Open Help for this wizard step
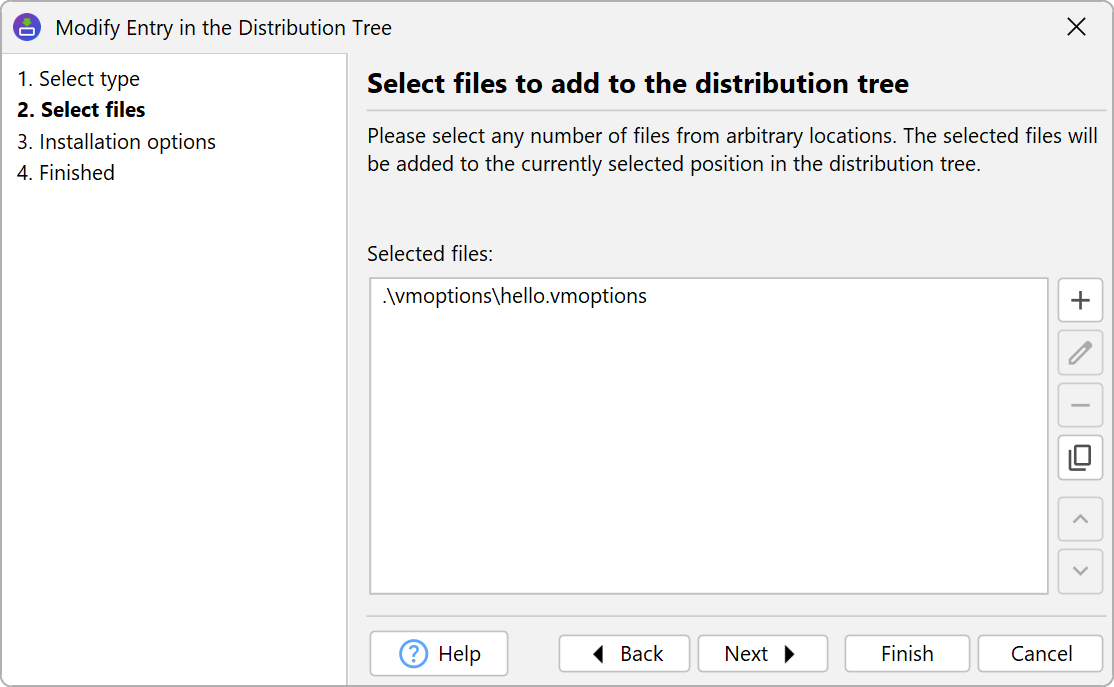Image resolution: width=1114 pixels, height=687 pixels. 439,654
